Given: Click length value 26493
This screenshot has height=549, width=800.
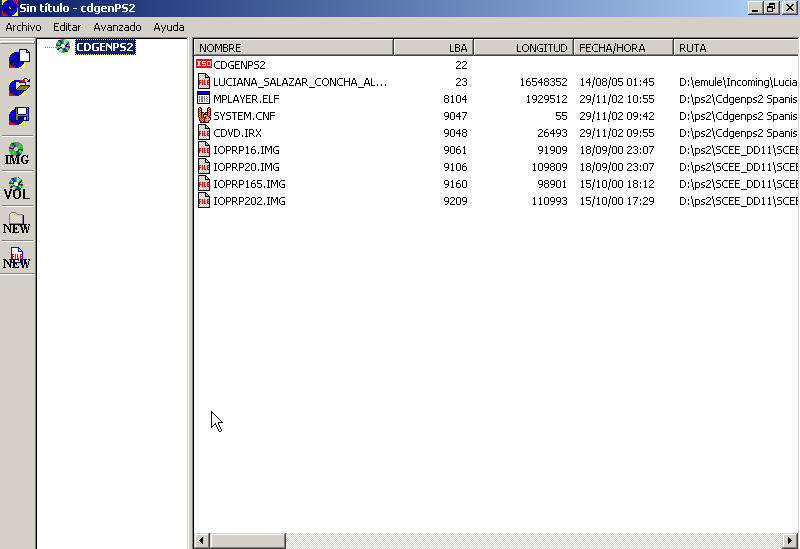Looking at the screenshot, I should pos(552,133).
